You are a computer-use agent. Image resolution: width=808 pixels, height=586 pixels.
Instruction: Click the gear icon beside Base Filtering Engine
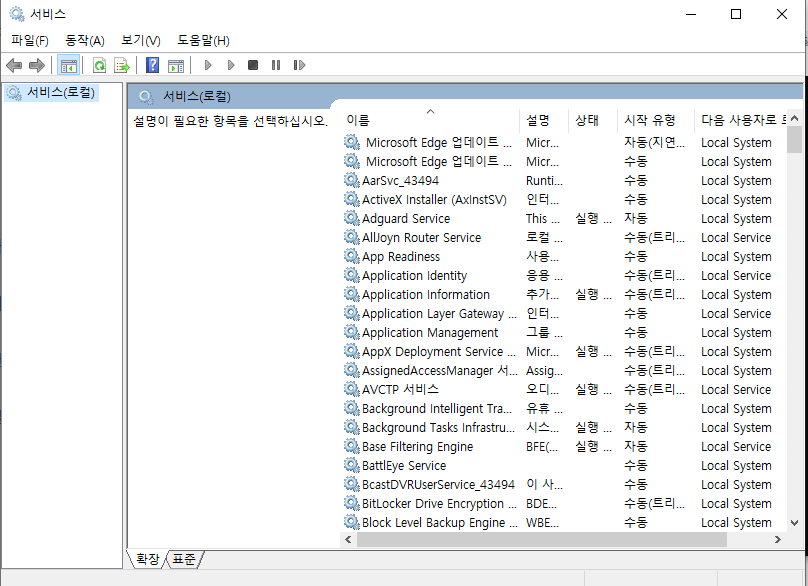click(x=352, y=446)
